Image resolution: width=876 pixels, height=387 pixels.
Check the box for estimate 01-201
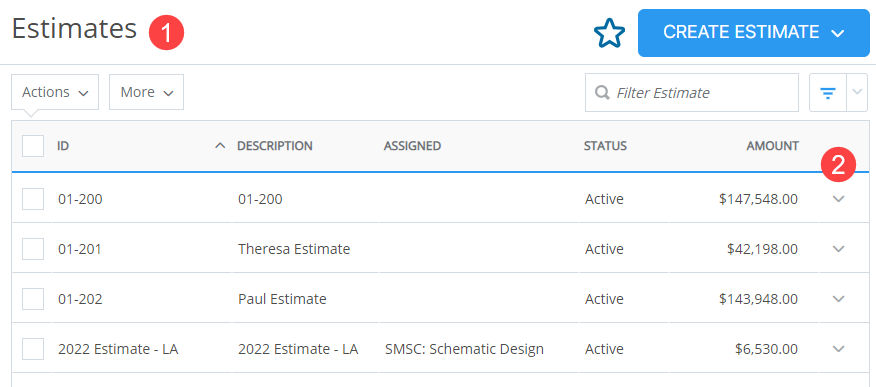pos(33,249)
